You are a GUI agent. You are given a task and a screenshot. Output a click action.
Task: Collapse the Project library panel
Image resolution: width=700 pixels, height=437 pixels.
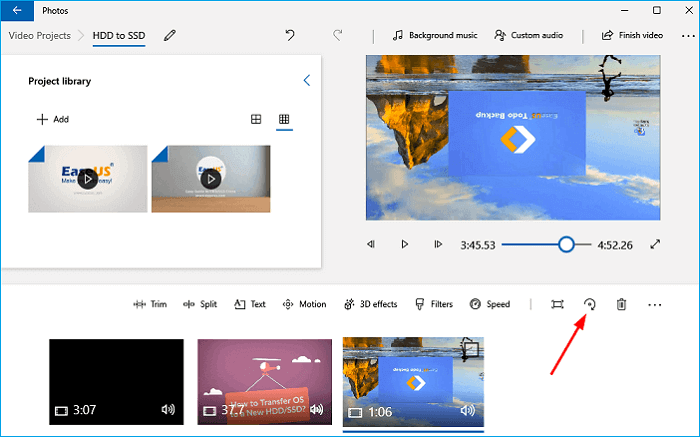306,80
